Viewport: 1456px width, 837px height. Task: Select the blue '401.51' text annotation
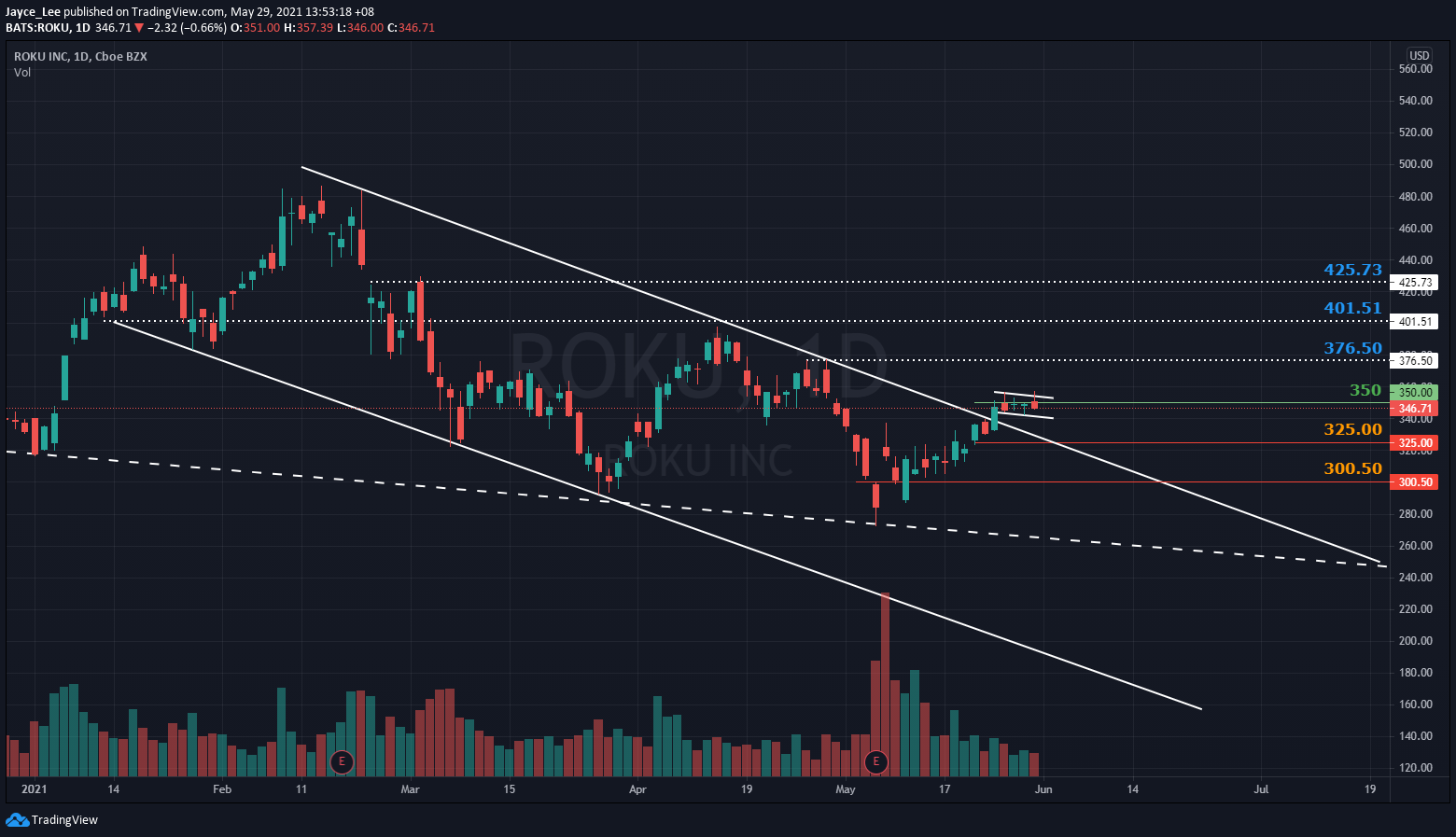[x=1352, y=308]
